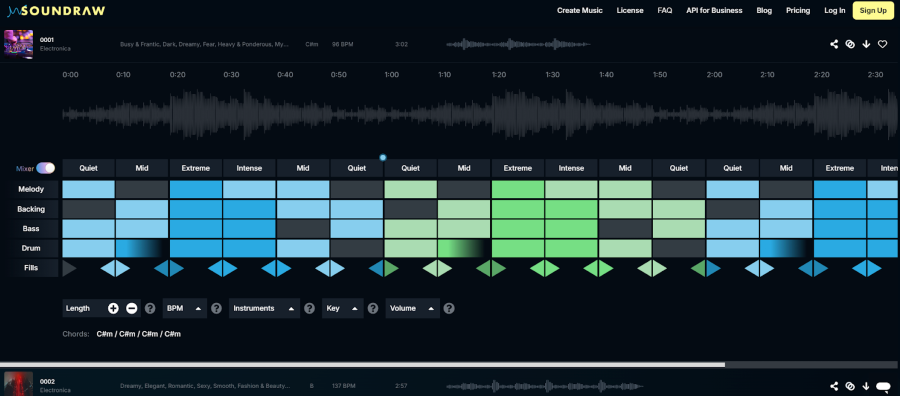Viewport: 900px width, 396px height.
Task: Open Create Music in the top navigation
Action: tap(580, 10)
